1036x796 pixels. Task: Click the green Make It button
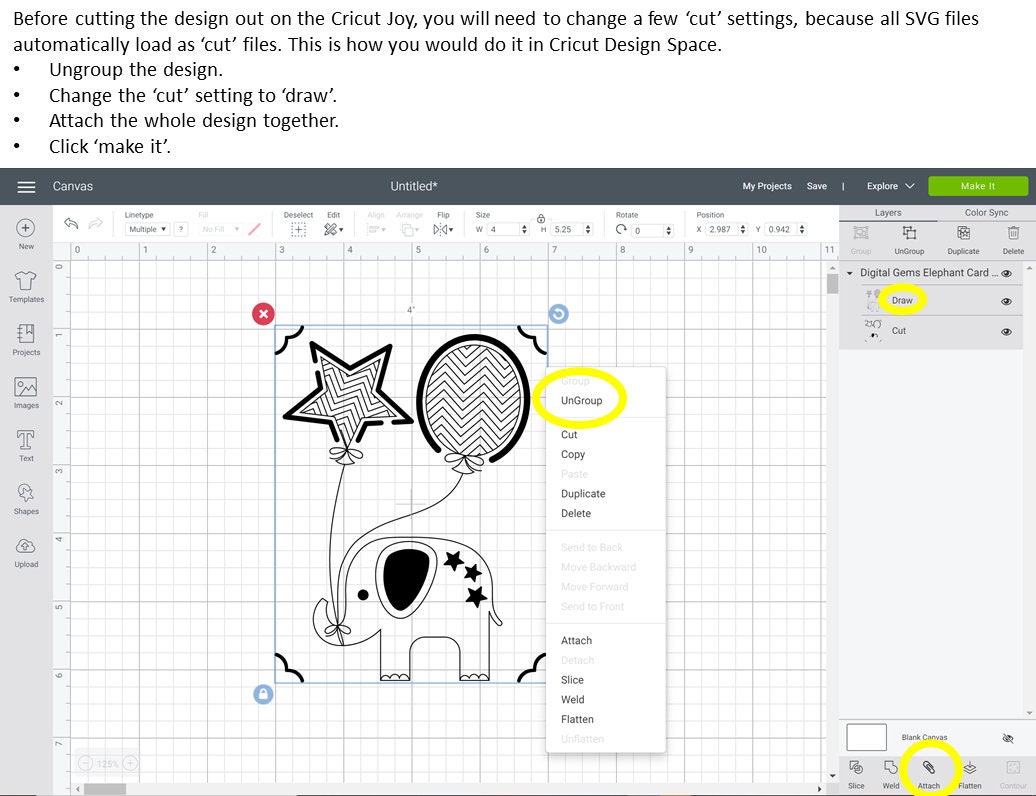pyautogui.click(x=978, y=186)
